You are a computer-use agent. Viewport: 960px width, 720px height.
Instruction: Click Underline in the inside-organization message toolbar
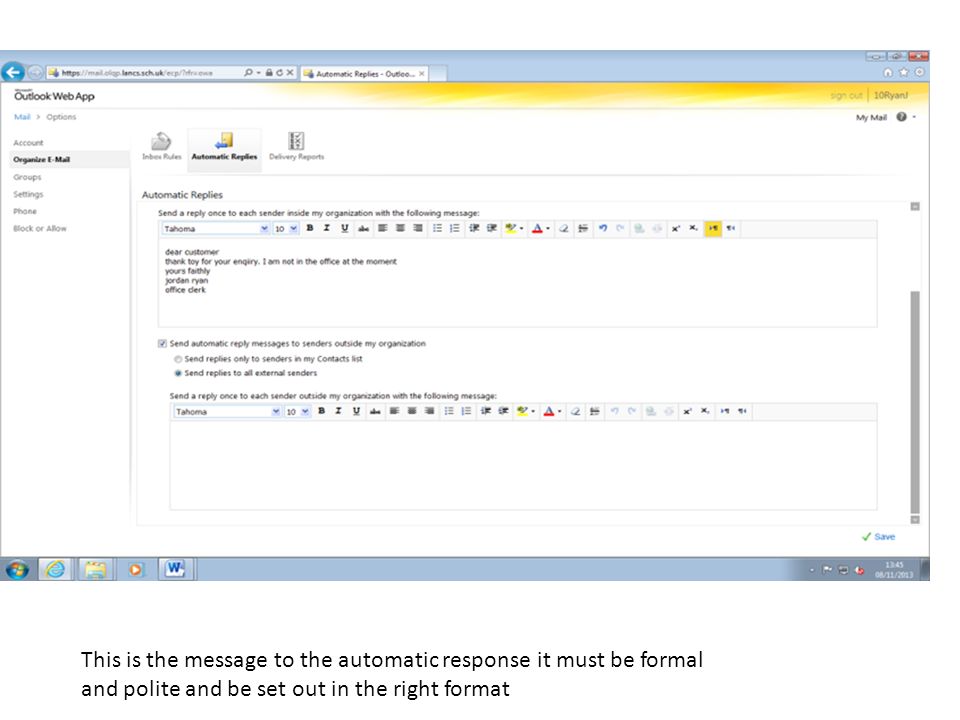[x=345, y=228]
